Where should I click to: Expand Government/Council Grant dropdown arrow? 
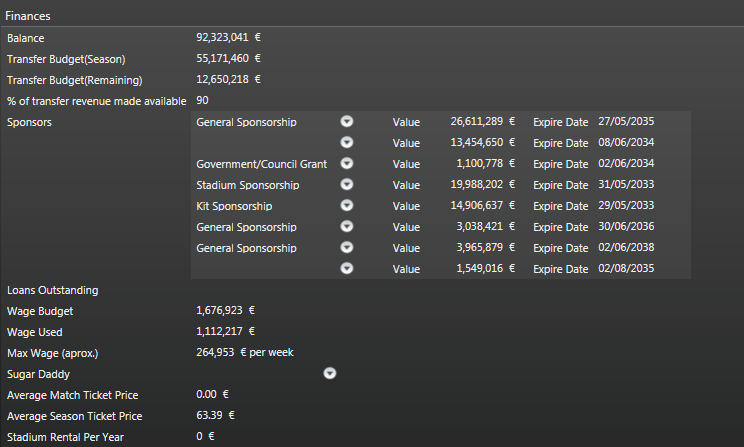(x=347, y=163)
